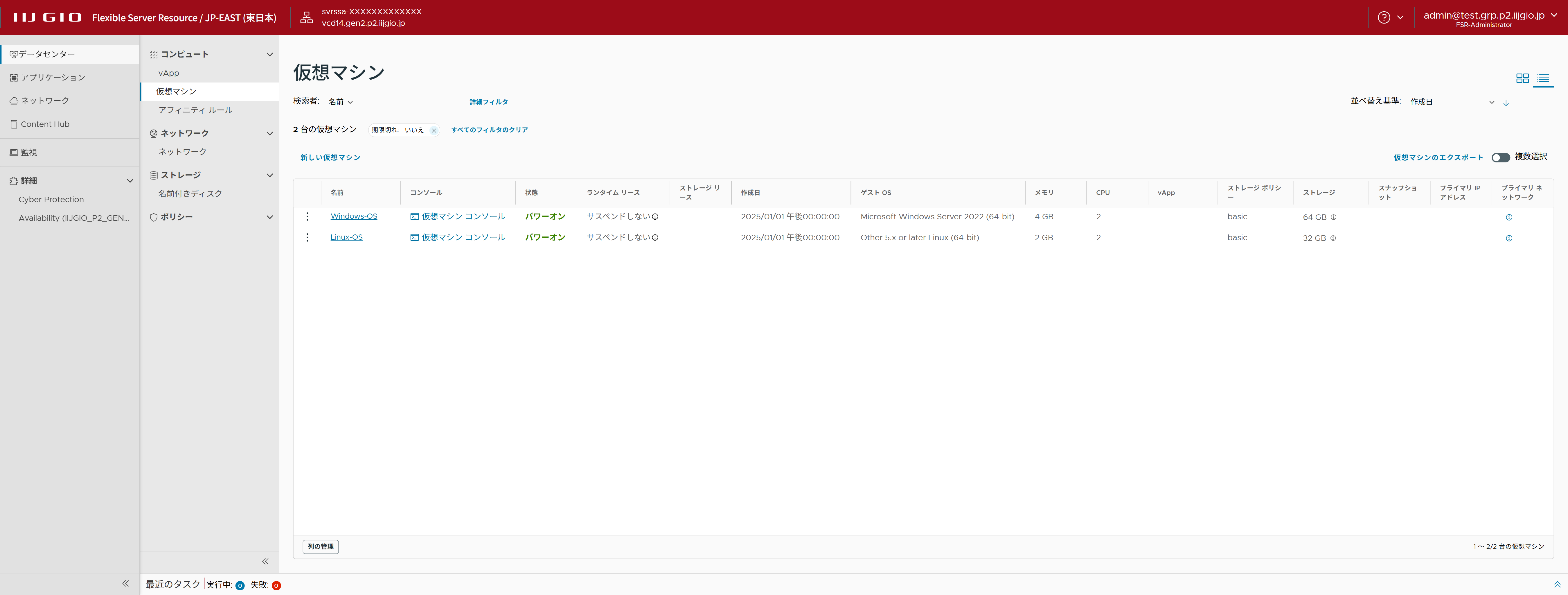Click storage info icon for 64 GB

pyautogui.click(x=1333, y=217)
